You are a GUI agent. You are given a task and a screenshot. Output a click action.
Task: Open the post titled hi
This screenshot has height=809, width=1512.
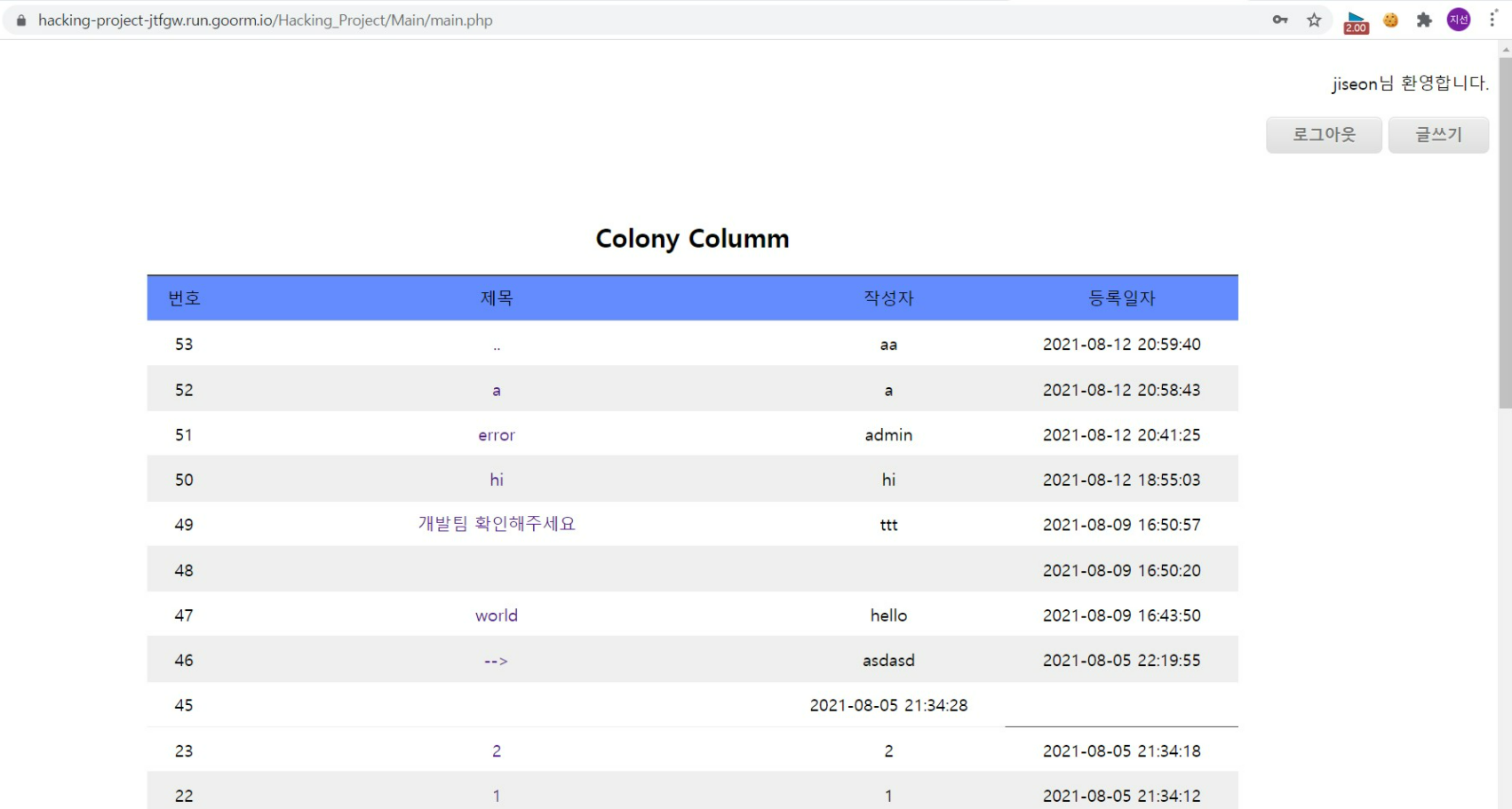point(497,480)
